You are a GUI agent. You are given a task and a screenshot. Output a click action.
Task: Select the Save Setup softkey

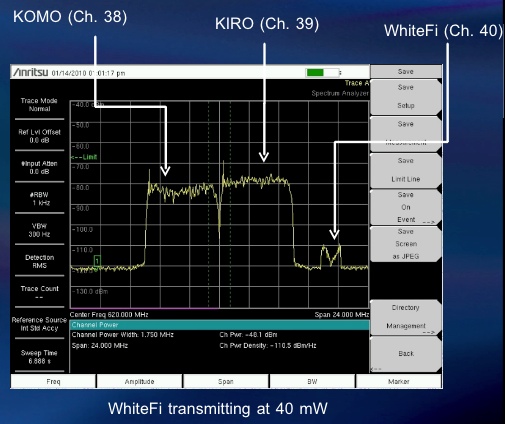click(x=406, y=97)
